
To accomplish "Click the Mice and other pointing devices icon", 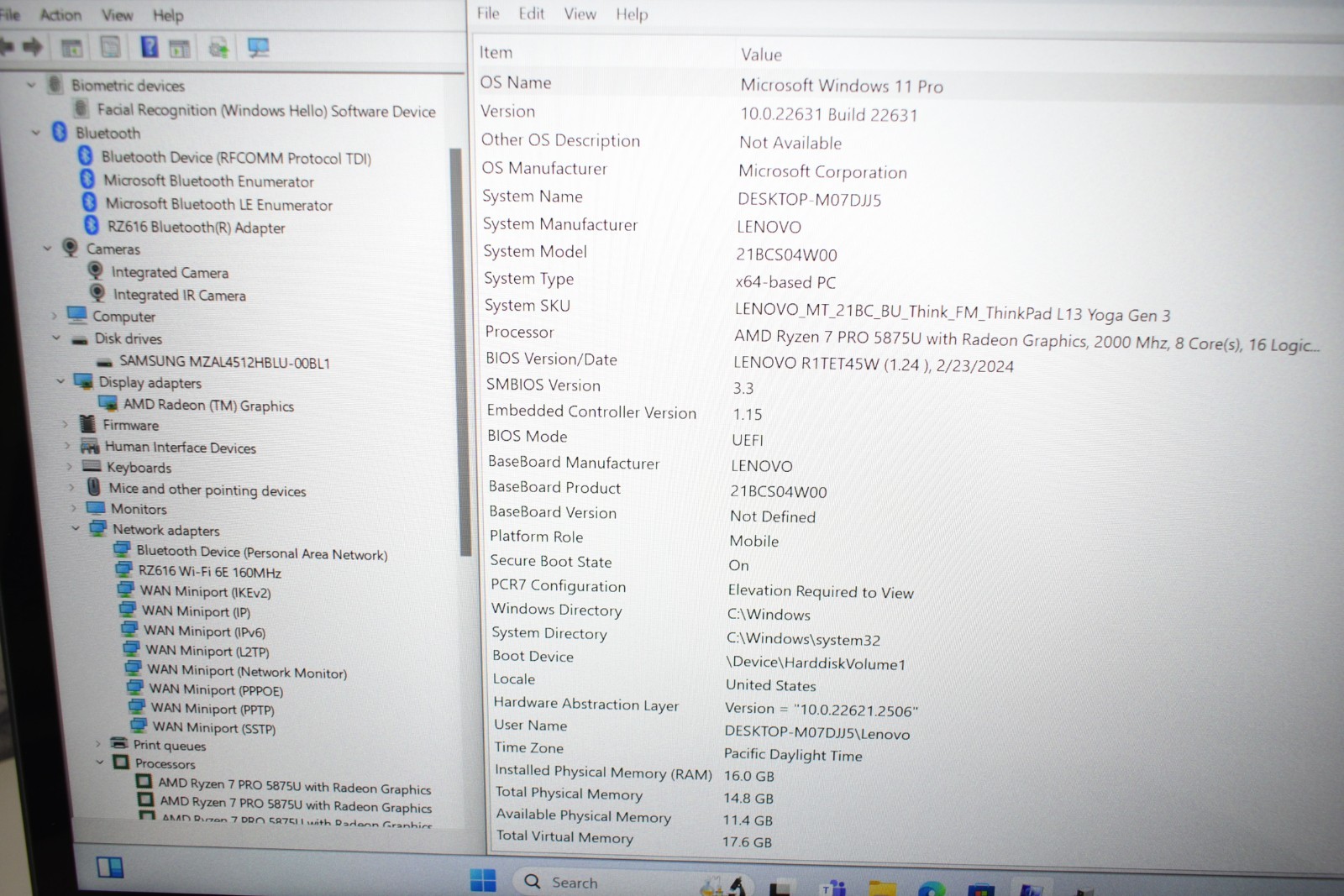I will pos(94,487).
